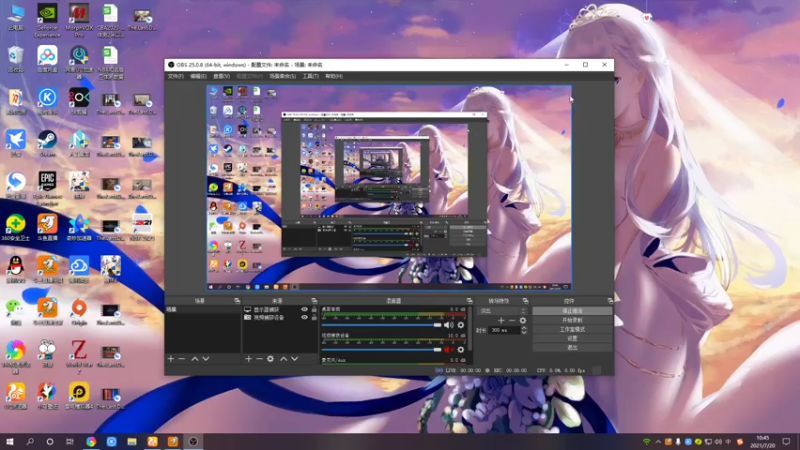The image size is (800, 450).
Task: Click Studio Mode button in controls
Action: [572, 329]
